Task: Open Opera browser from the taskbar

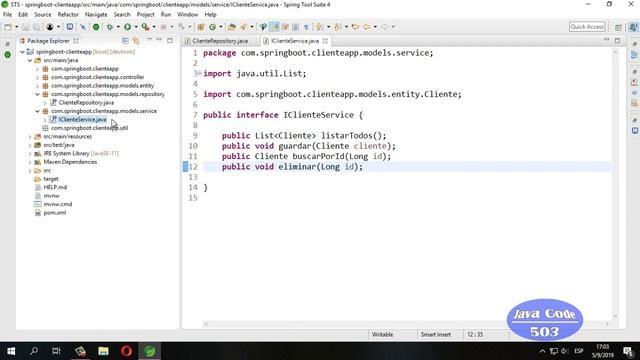Action: [x=127, y=351]
